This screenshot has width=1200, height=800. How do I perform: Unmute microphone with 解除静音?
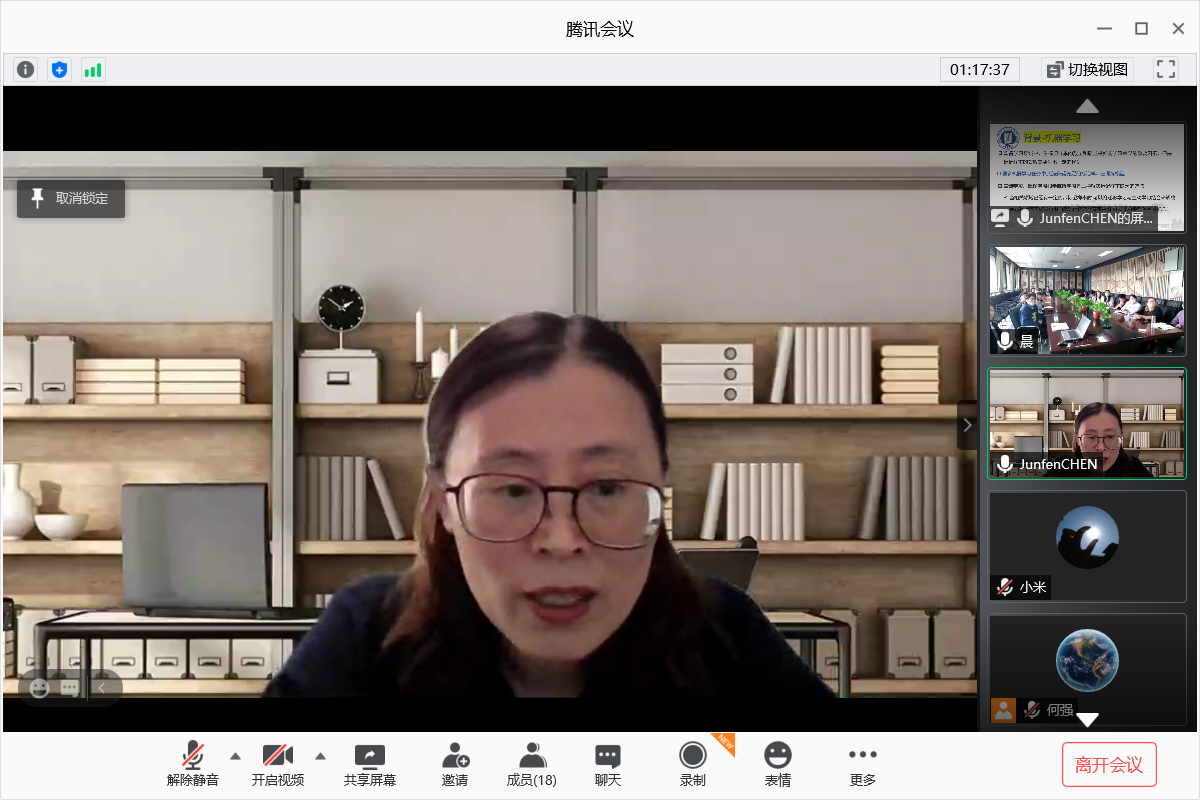click(193, 765)
